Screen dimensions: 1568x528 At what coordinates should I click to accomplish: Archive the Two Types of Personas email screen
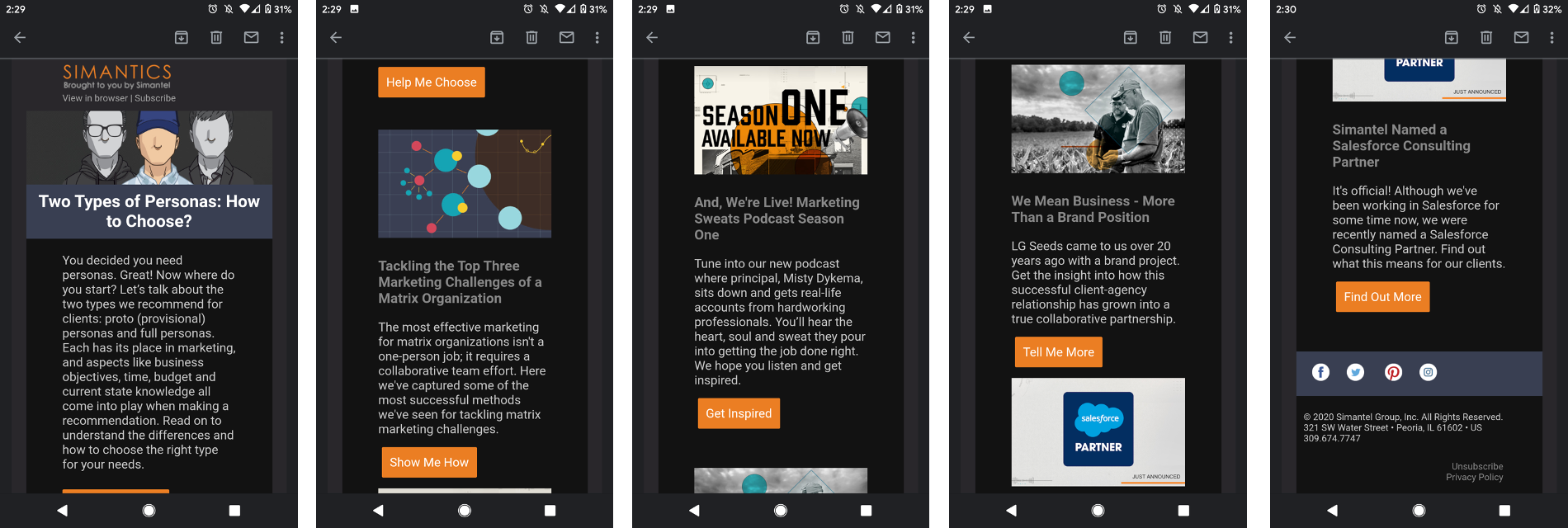[182, 37]
